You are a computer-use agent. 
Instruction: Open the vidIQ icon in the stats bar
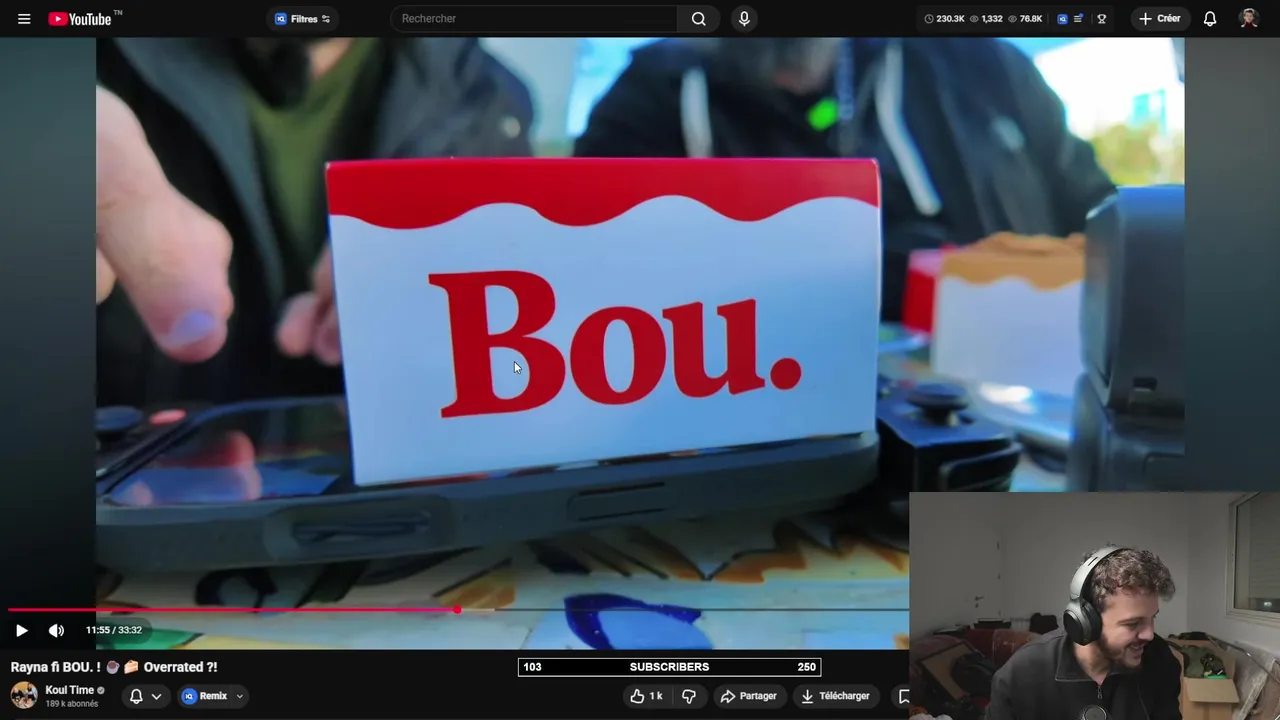pos(1062,19)
